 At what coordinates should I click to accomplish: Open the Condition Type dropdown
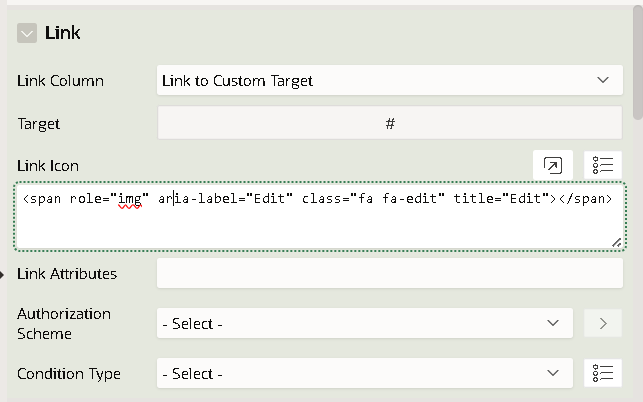(x=365, y=373)
